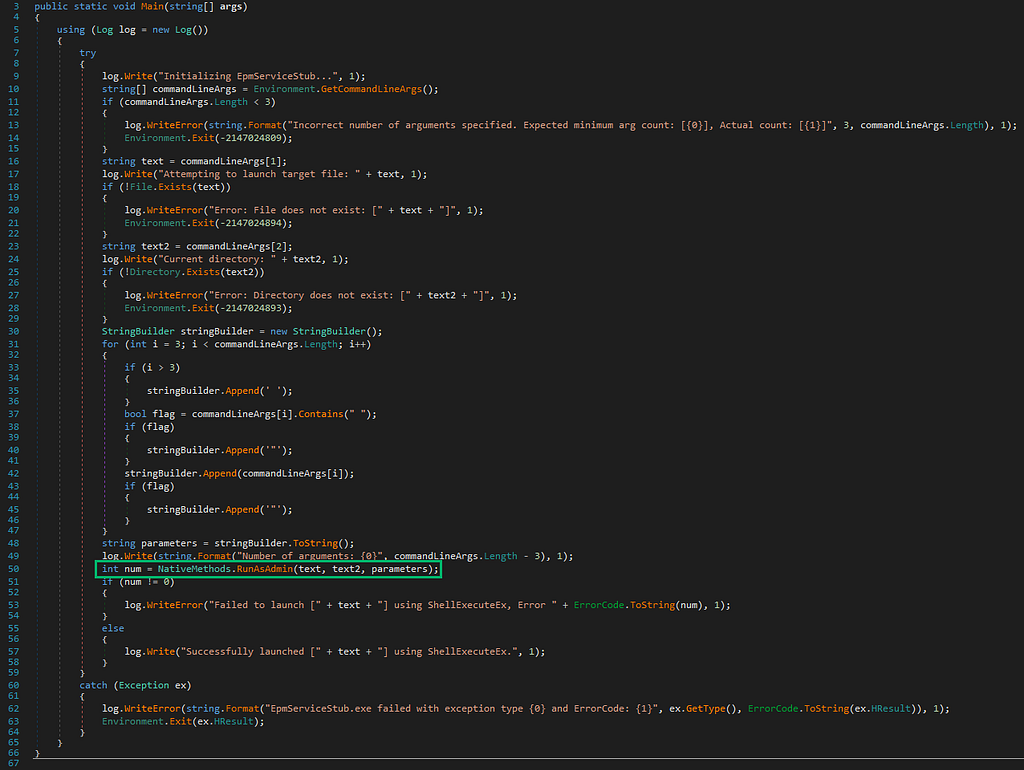Click Exit(-2147024894) call on line 21
The image size is (1024, 770).
point(242,223)
